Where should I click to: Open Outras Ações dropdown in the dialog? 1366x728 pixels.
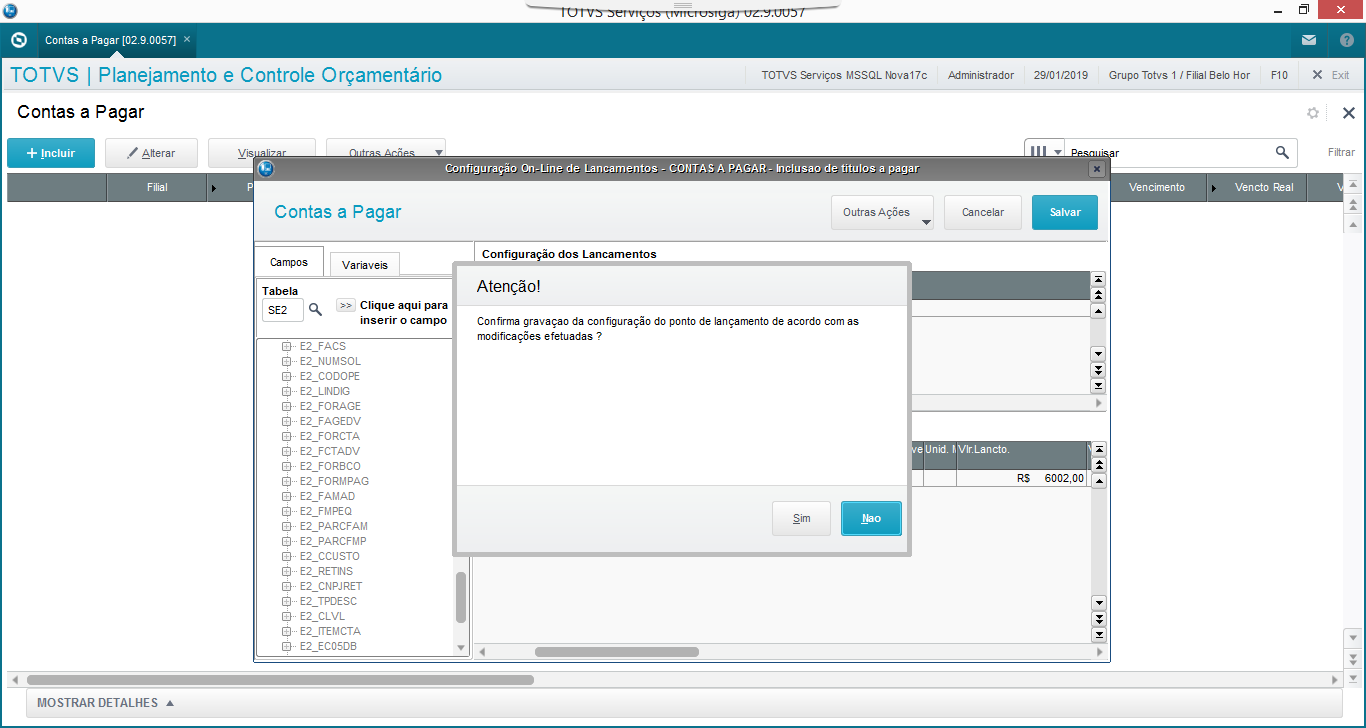(882, 212)
